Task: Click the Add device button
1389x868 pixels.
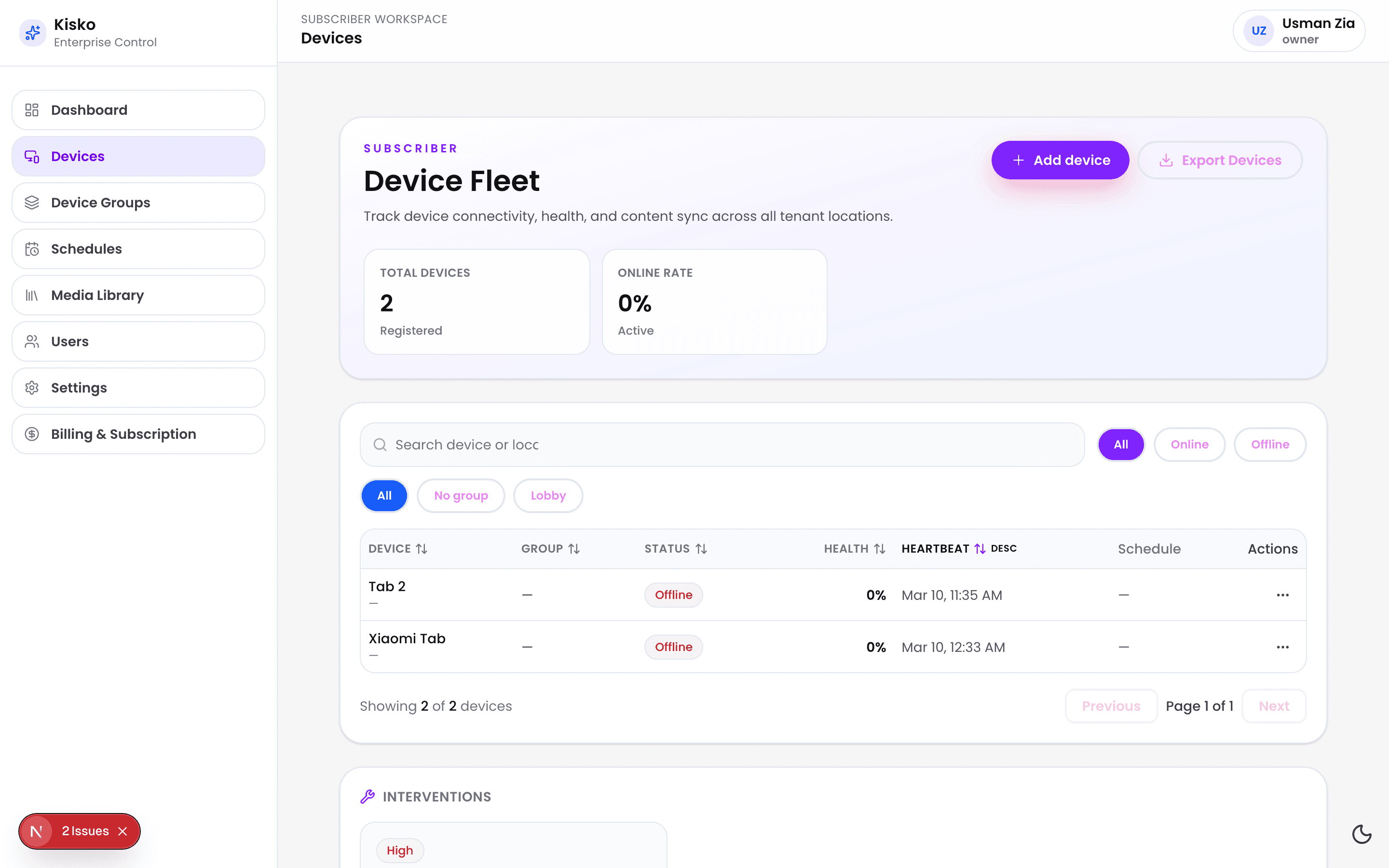Action: coord(1060,160)
